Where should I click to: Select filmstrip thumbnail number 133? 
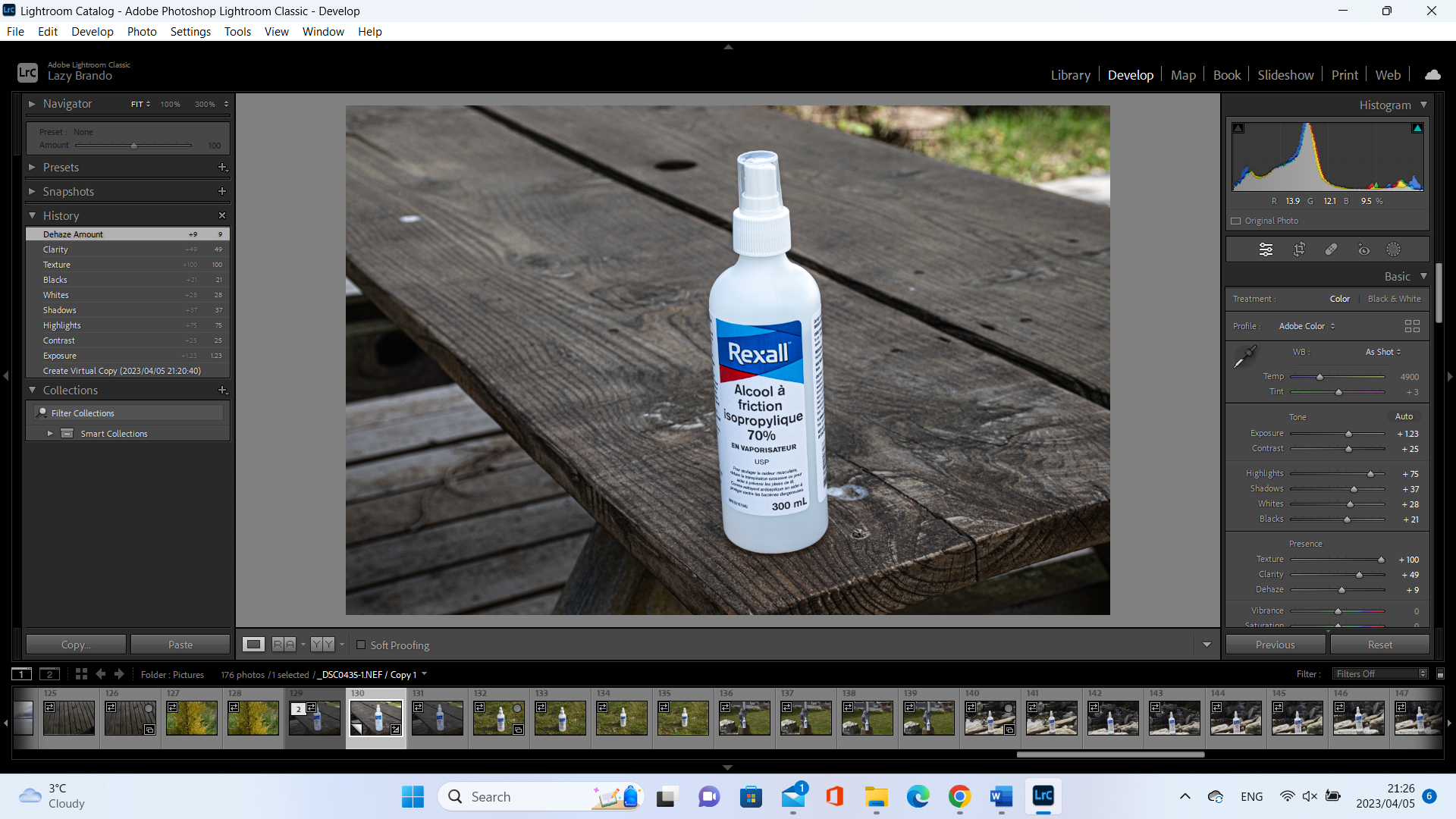click(x=561, y=717)
